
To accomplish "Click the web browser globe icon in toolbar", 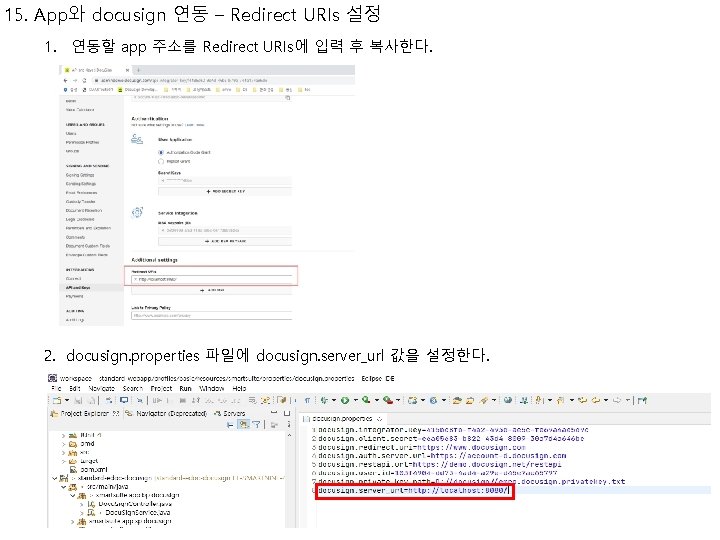I will tap(508, 400).
